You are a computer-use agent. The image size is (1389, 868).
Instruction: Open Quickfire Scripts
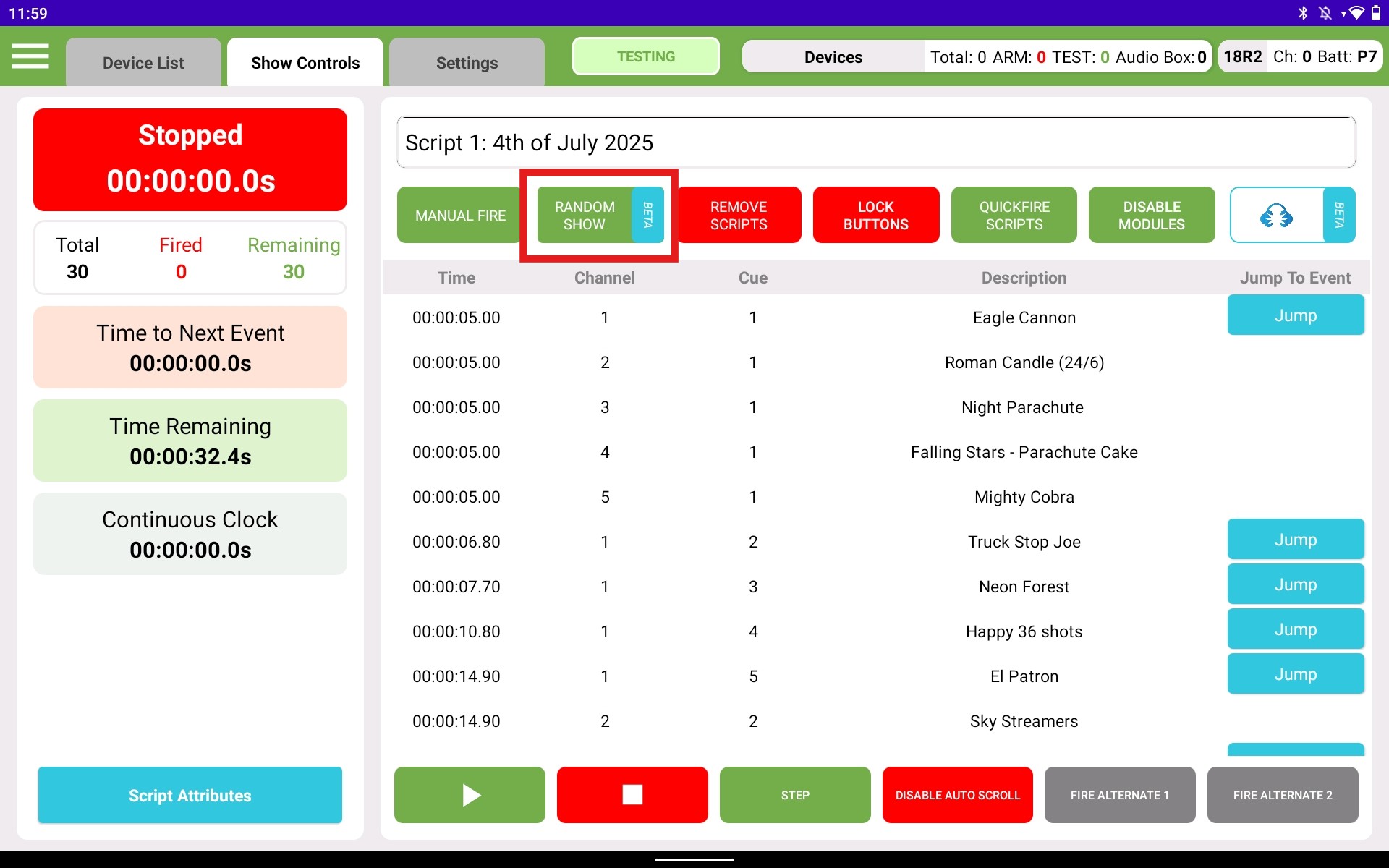pyautogui.click(x=1014, y=214)
